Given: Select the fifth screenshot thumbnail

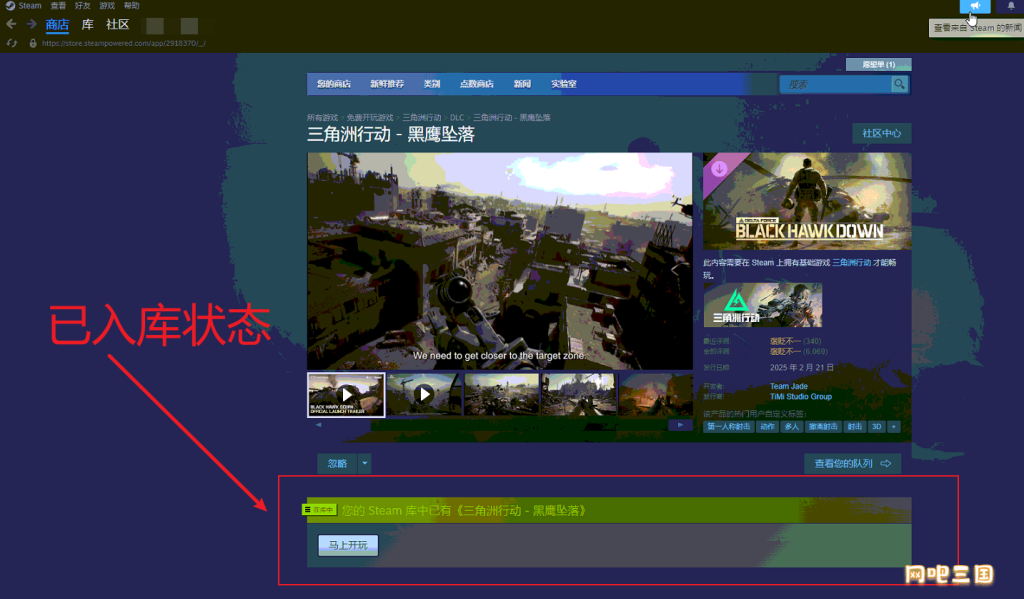Looking at the screenshot, I should point(656,394).
